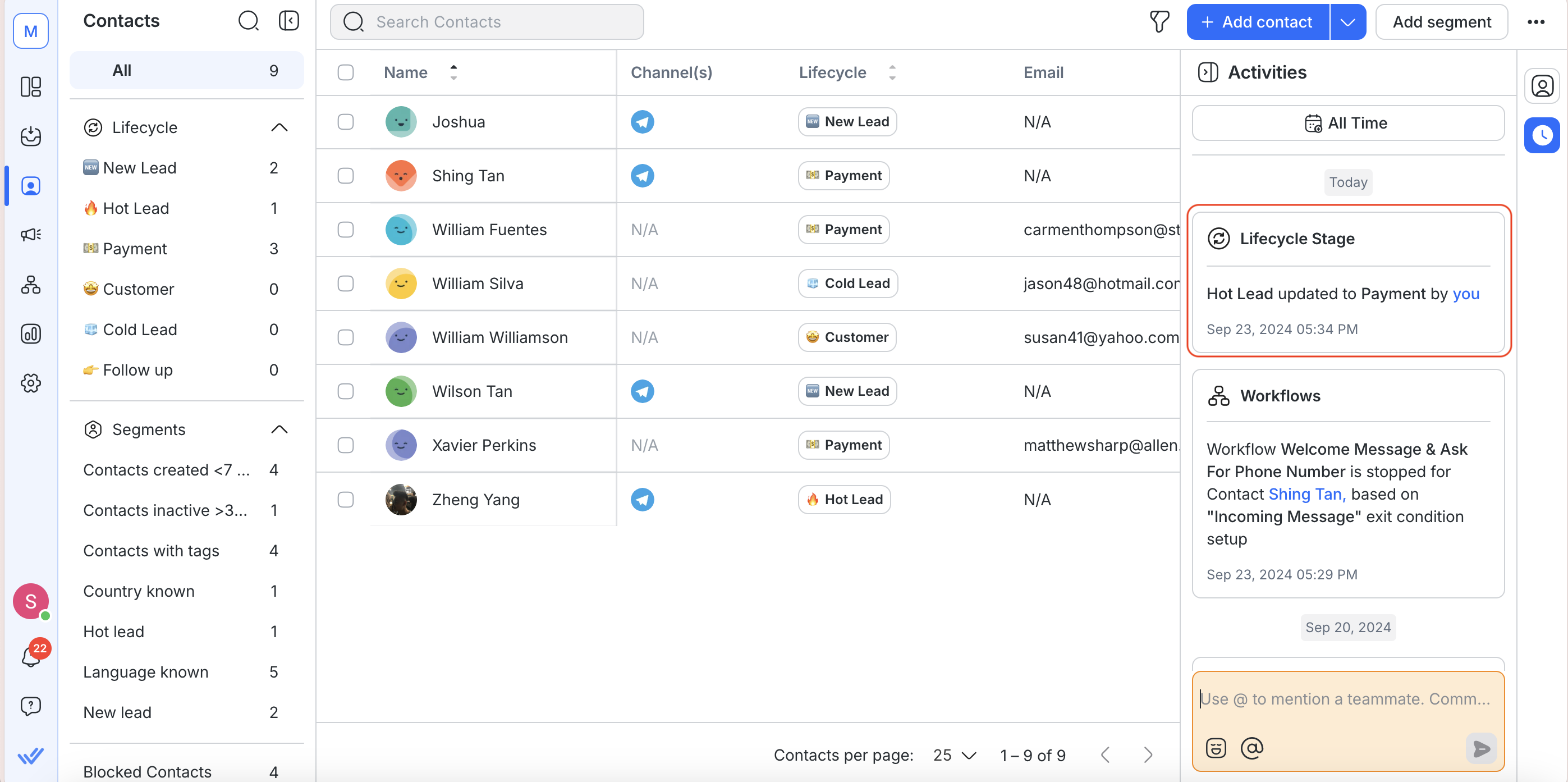Click the megaphone Broadcasts sidebar icon
Viewport: 1568px width, 782px height.
click(x=30, y=235)
